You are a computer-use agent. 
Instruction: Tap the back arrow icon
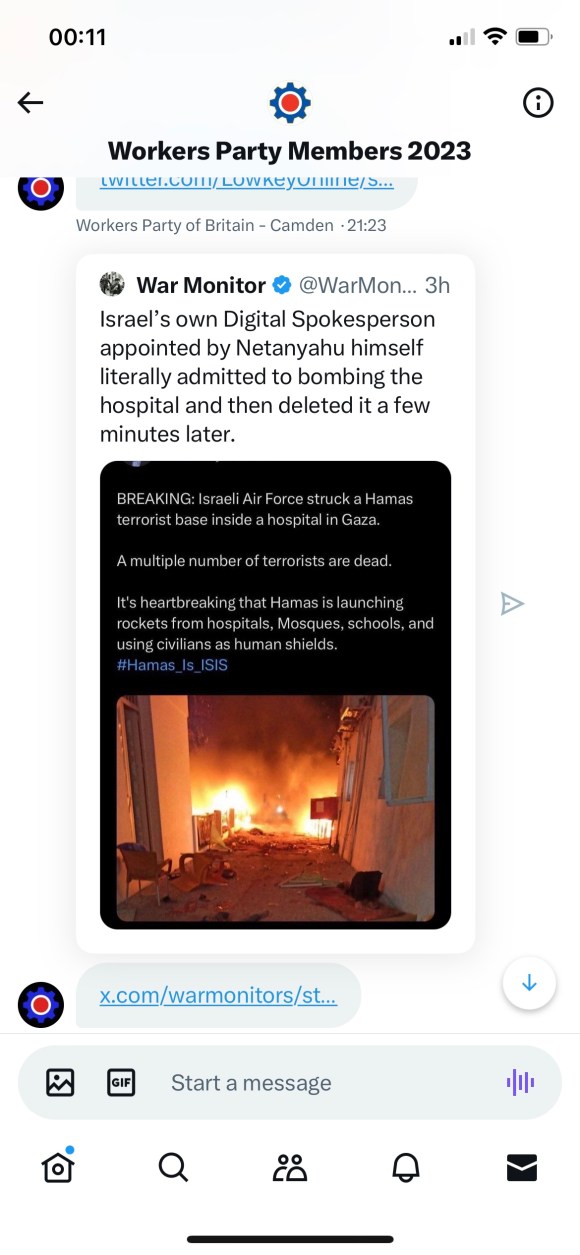(31, 102)
